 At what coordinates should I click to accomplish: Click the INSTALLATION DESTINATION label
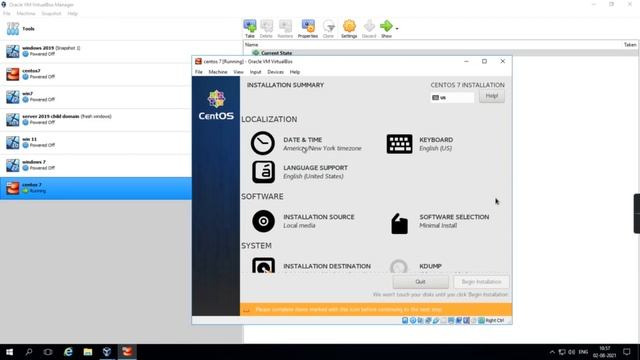coord(327,266)
